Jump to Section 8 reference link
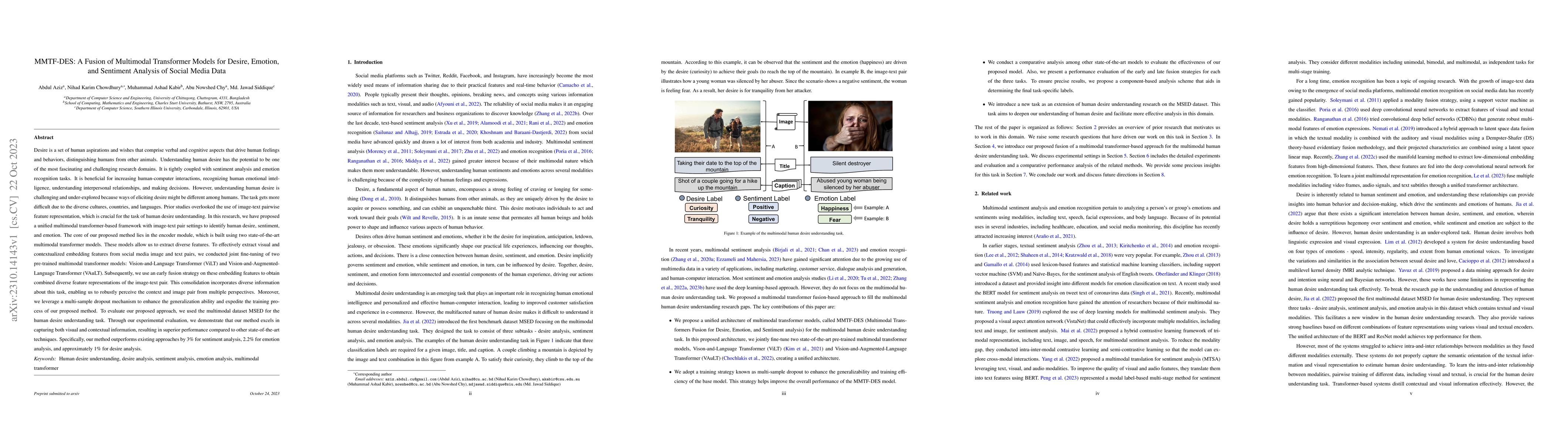This screenshot has height=444, width=1568. pos(1162,175)
